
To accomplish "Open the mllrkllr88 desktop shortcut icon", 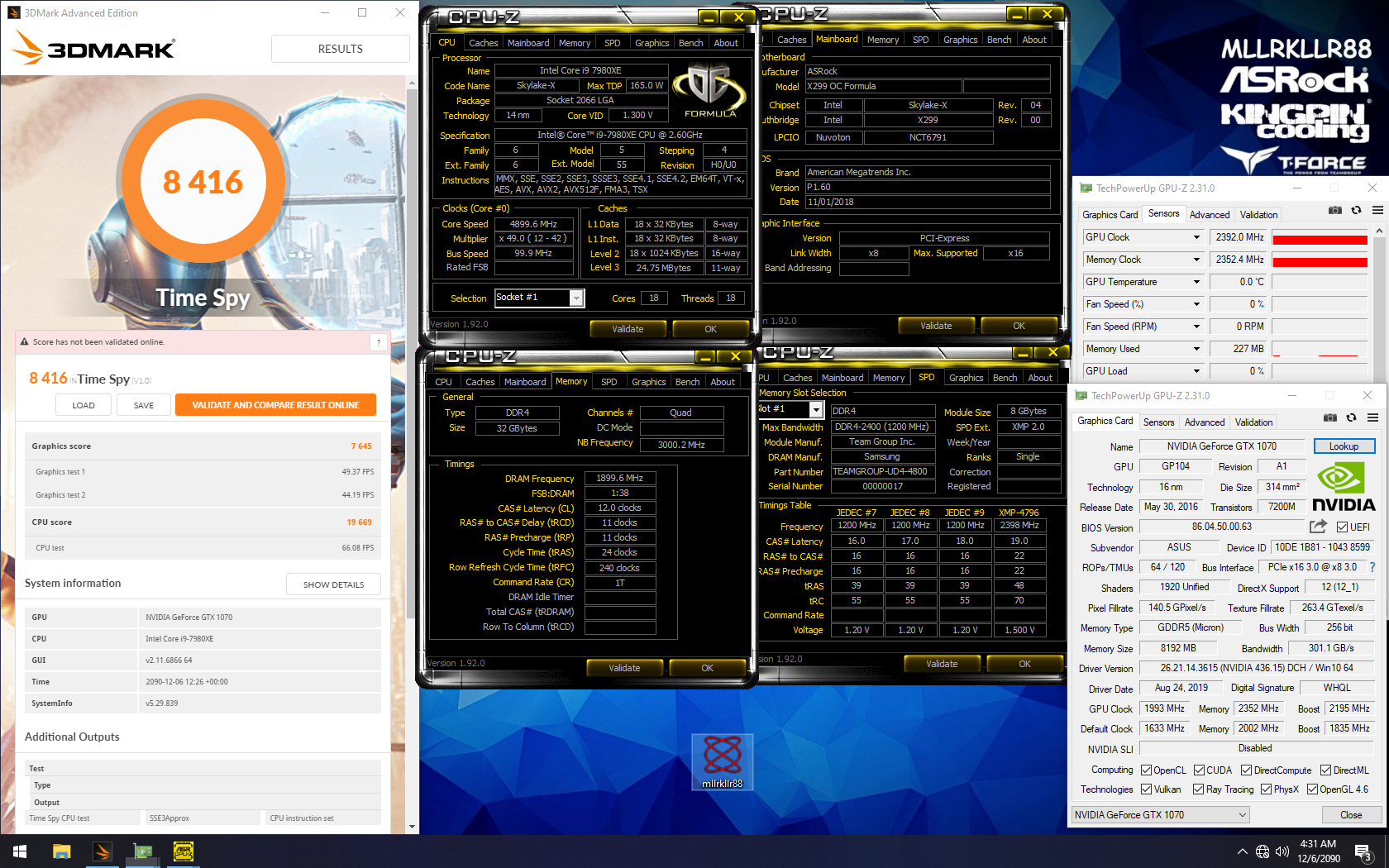I will (722, 762).
